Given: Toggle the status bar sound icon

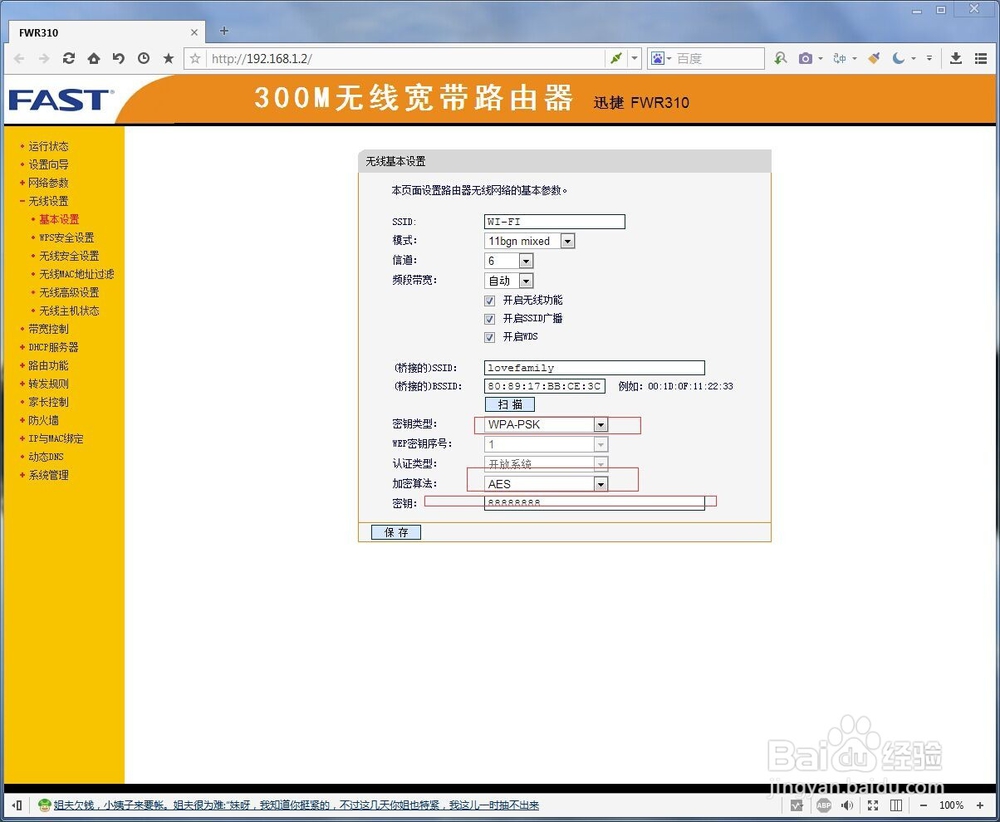Looking at the screenshot, I should tap(847, 805).
